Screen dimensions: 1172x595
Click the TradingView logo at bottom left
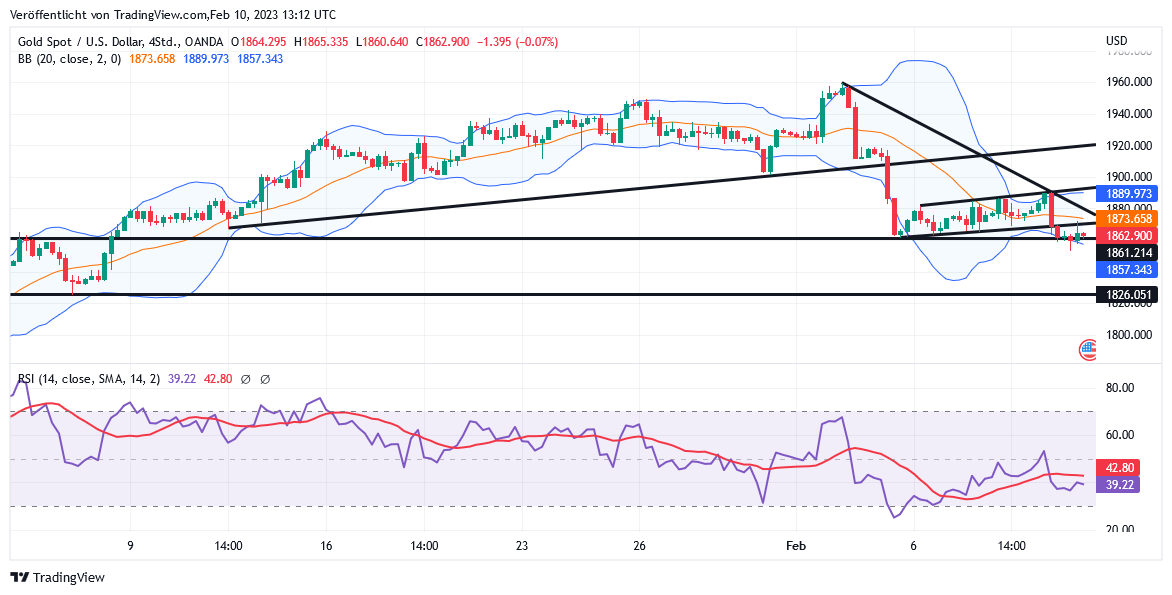[57, 577]
